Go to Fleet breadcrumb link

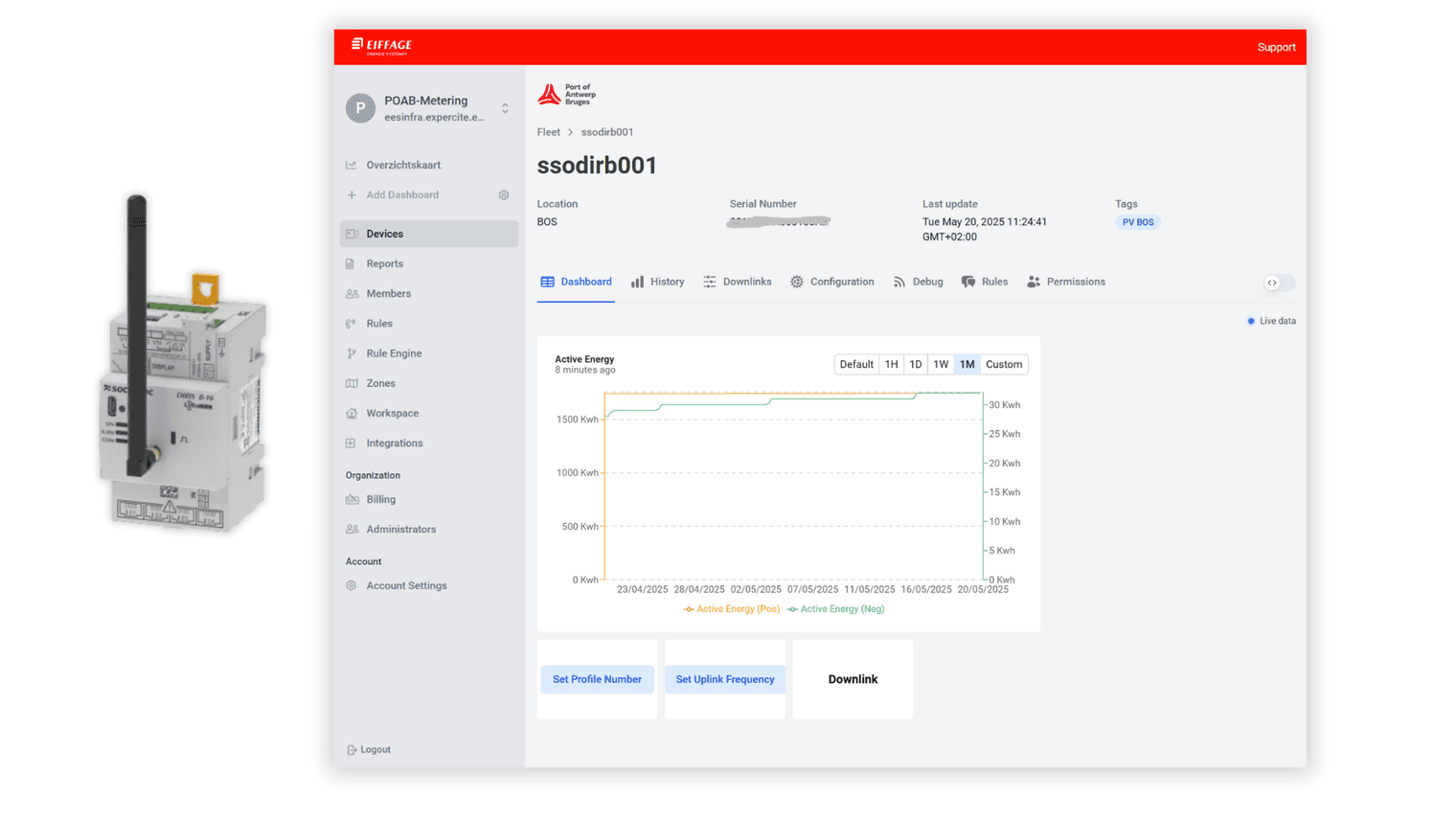click(549, 132)
